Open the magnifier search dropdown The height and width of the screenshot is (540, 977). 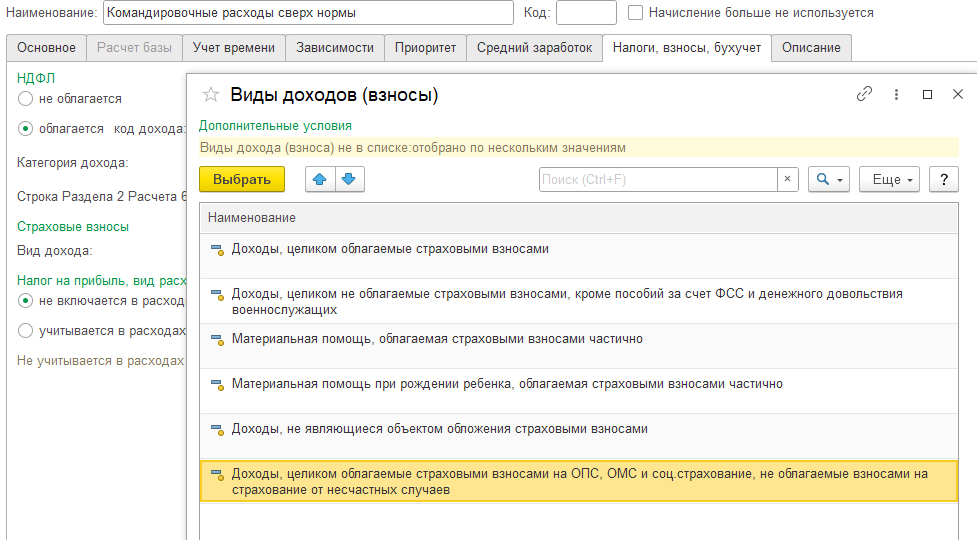829,179
